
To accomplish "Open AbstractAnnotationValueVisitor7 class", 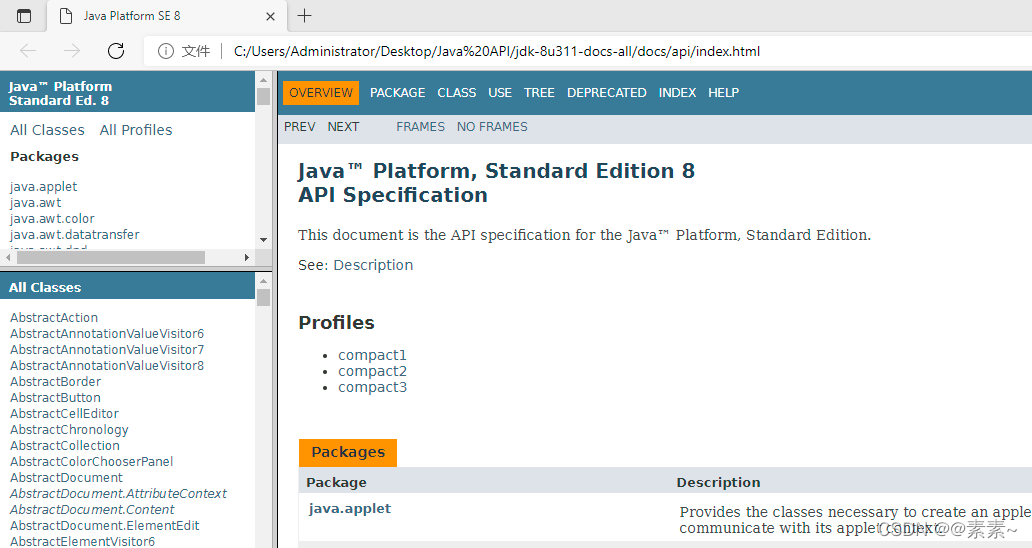I will [107, 349].
